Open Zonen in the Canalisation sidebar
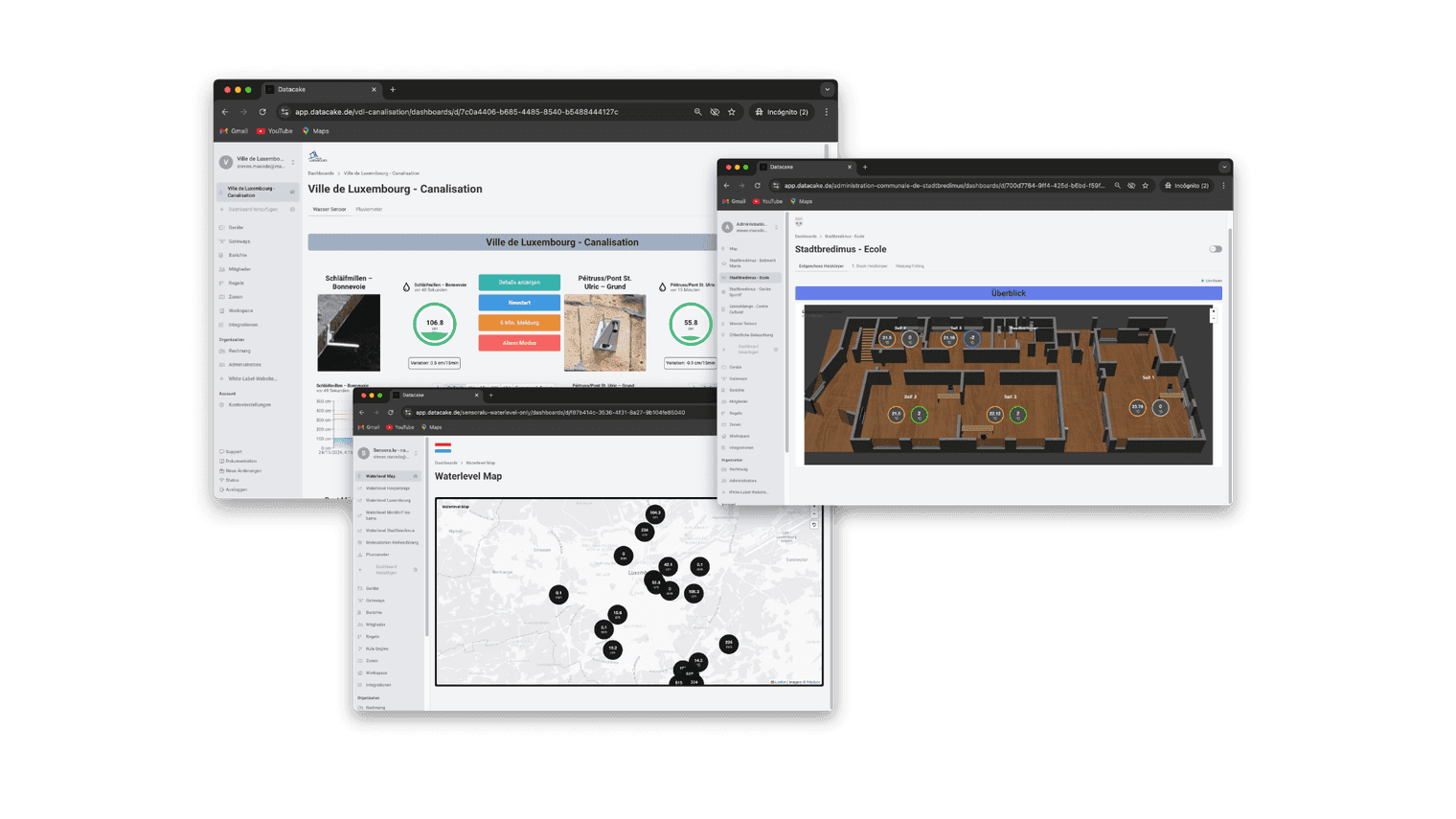 click(x=235, y=297)
